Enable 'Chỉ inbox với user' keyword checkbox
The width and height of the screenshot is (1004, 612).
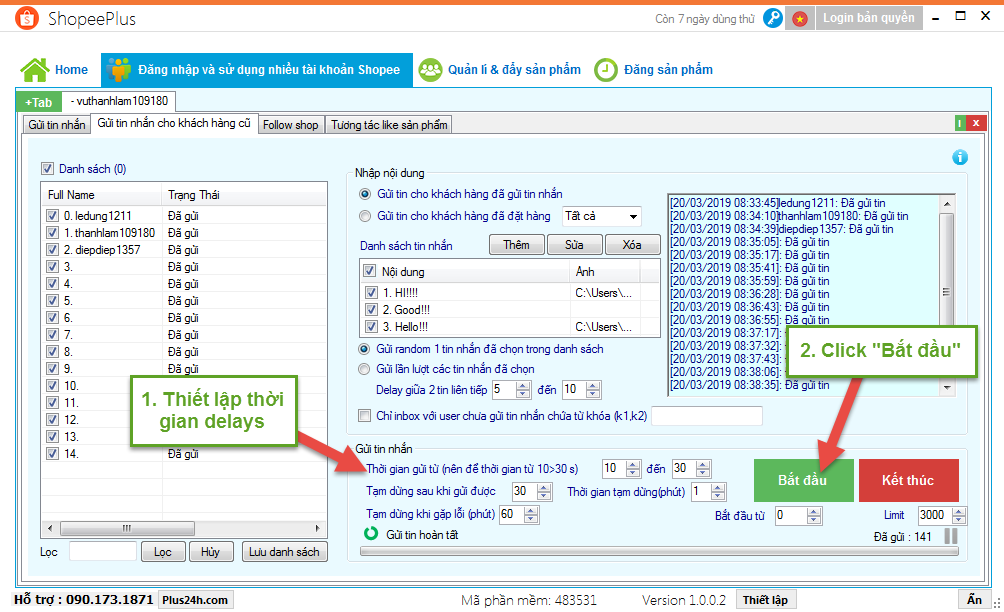(365, 415)
